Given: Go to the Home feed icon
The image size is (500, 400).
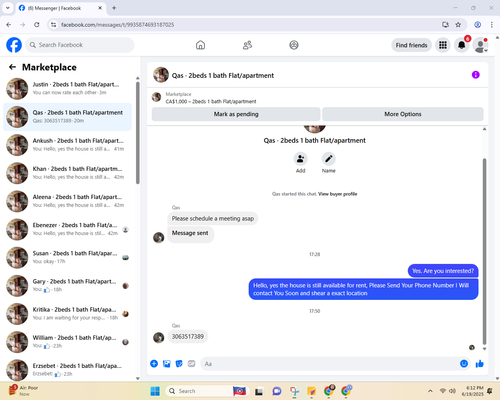Looking at the screenshot, I should [200, 45].
